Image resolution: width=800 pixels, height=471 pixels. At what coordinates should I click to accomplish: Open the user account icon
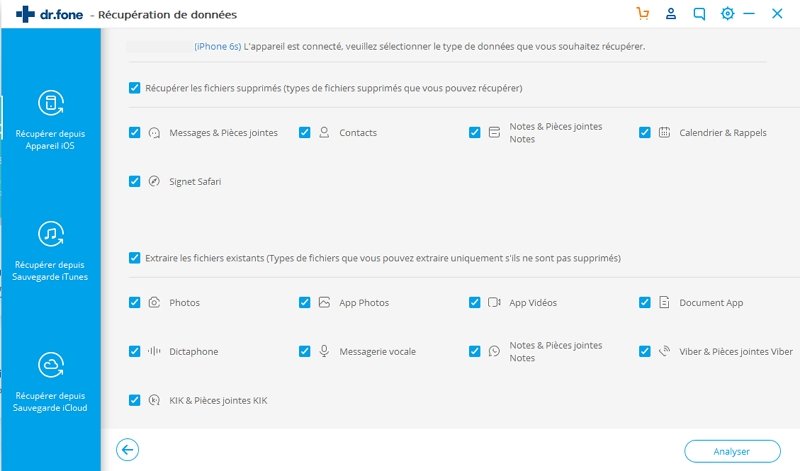[671, 14]
